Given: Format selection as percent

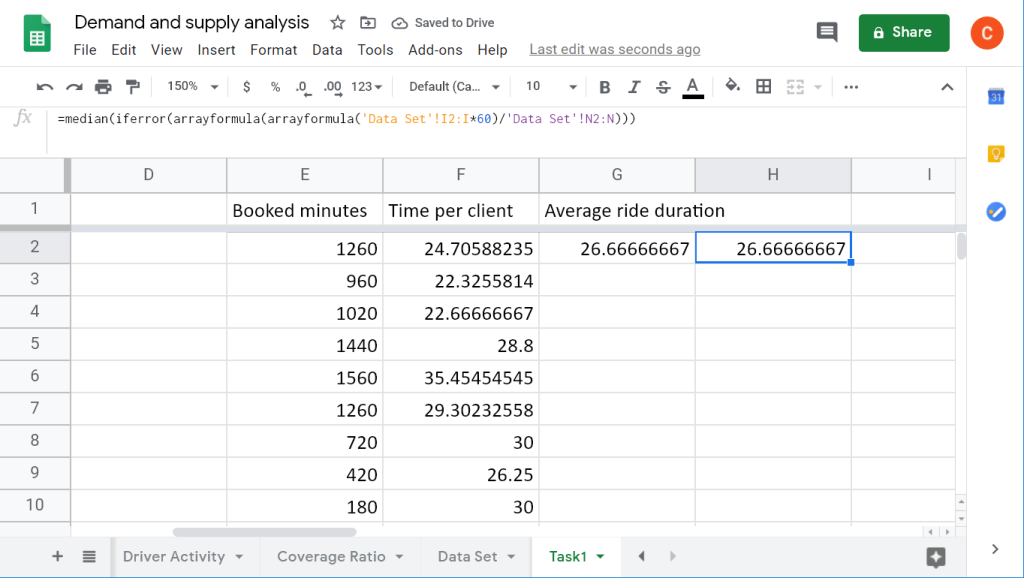Looking at the screenshot, I should pos(275,87).
